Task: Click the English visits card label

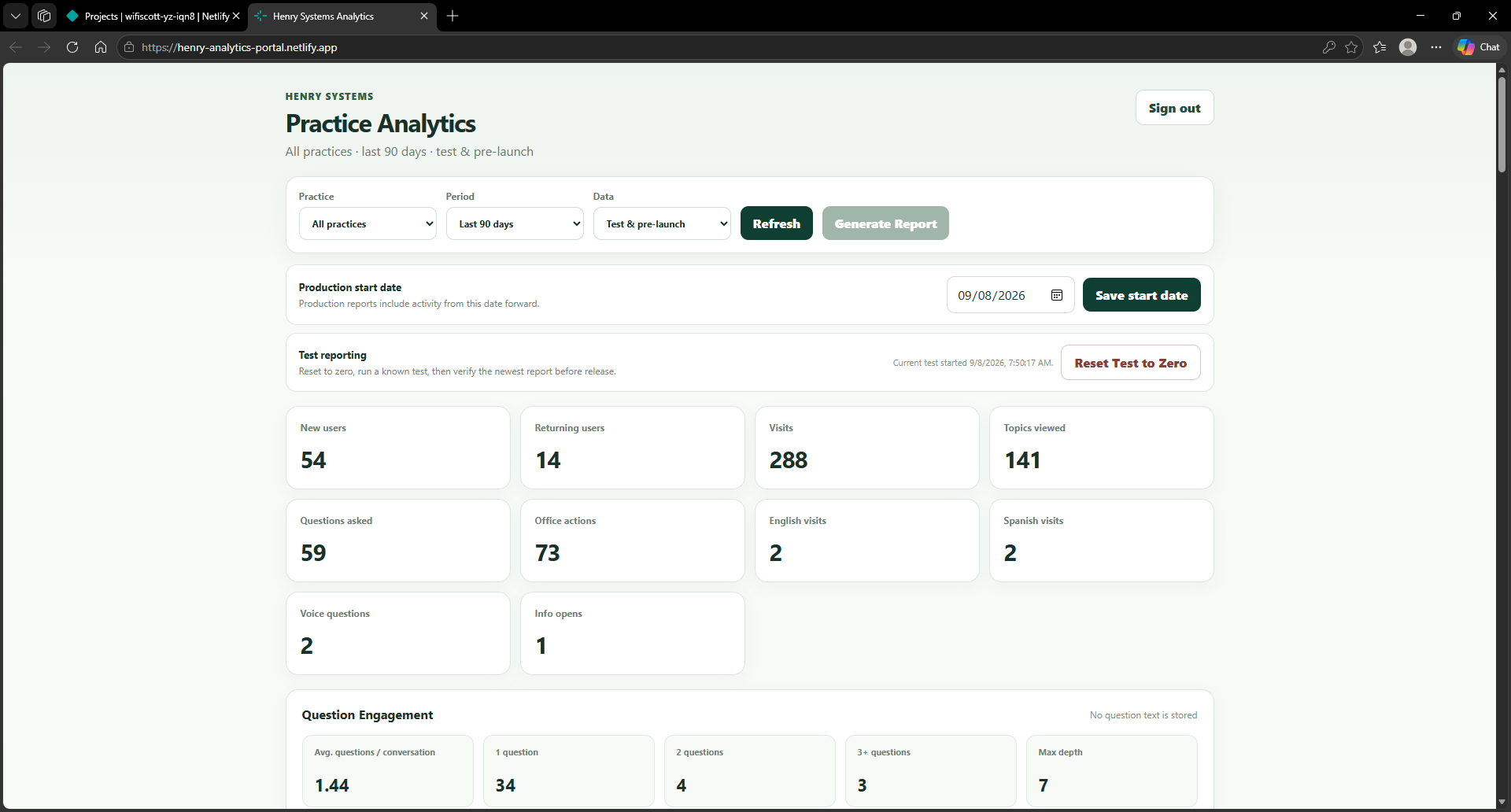Action: click(x=797, y=521)
